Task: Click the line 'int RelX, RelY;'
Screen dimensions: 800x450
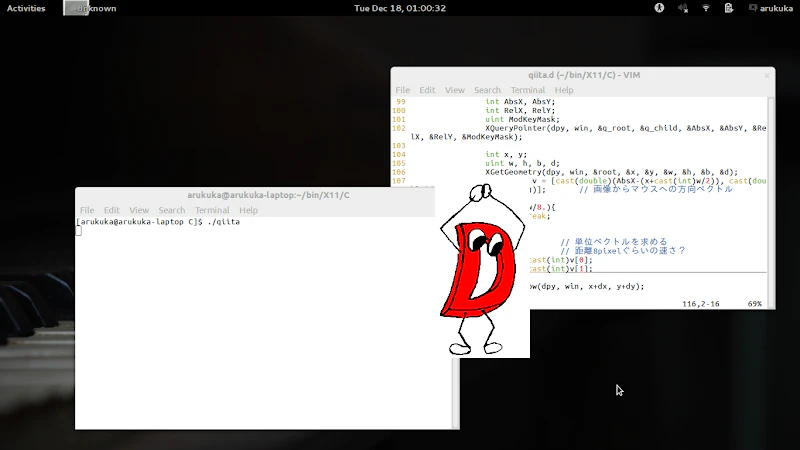Action: coord(520,110)
